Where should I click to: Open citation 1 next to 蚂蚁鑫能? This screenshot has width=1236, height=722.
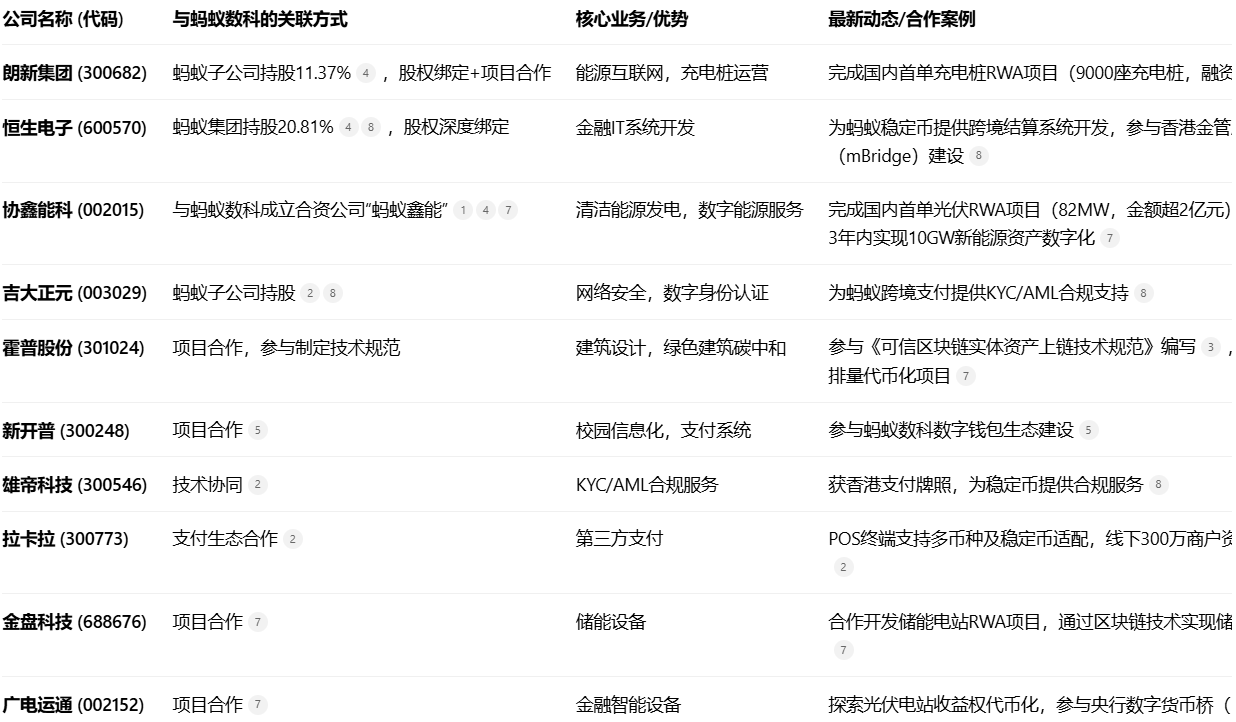(x=463, y=210)
